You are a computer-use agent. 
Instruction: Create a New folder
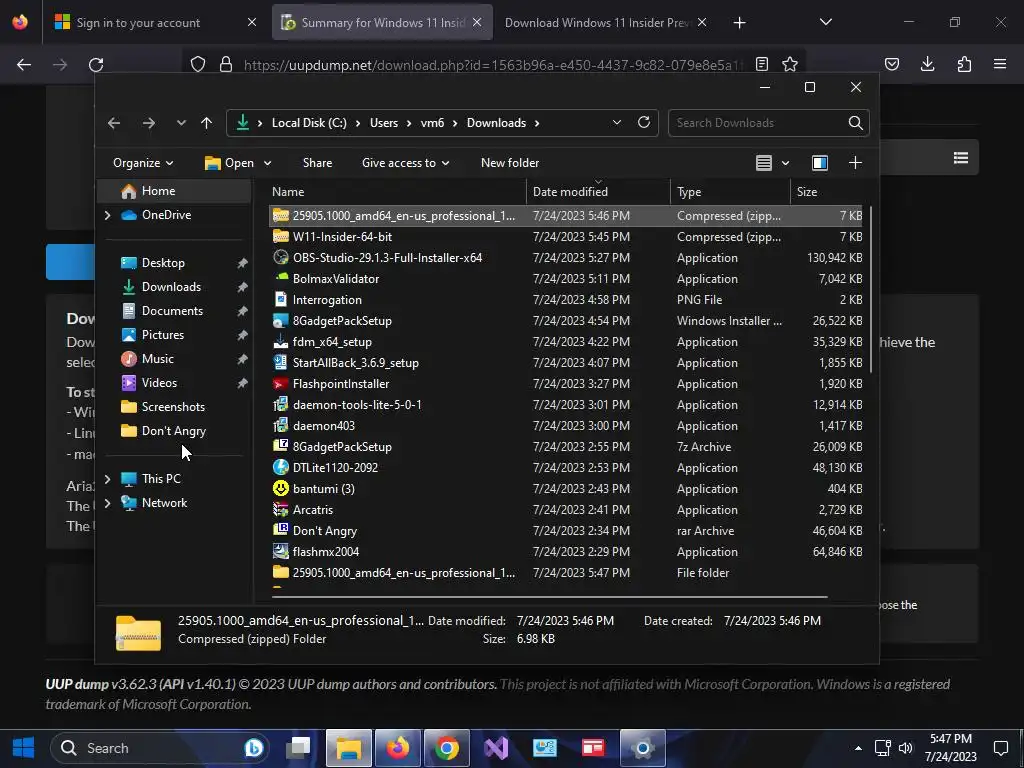510,163
